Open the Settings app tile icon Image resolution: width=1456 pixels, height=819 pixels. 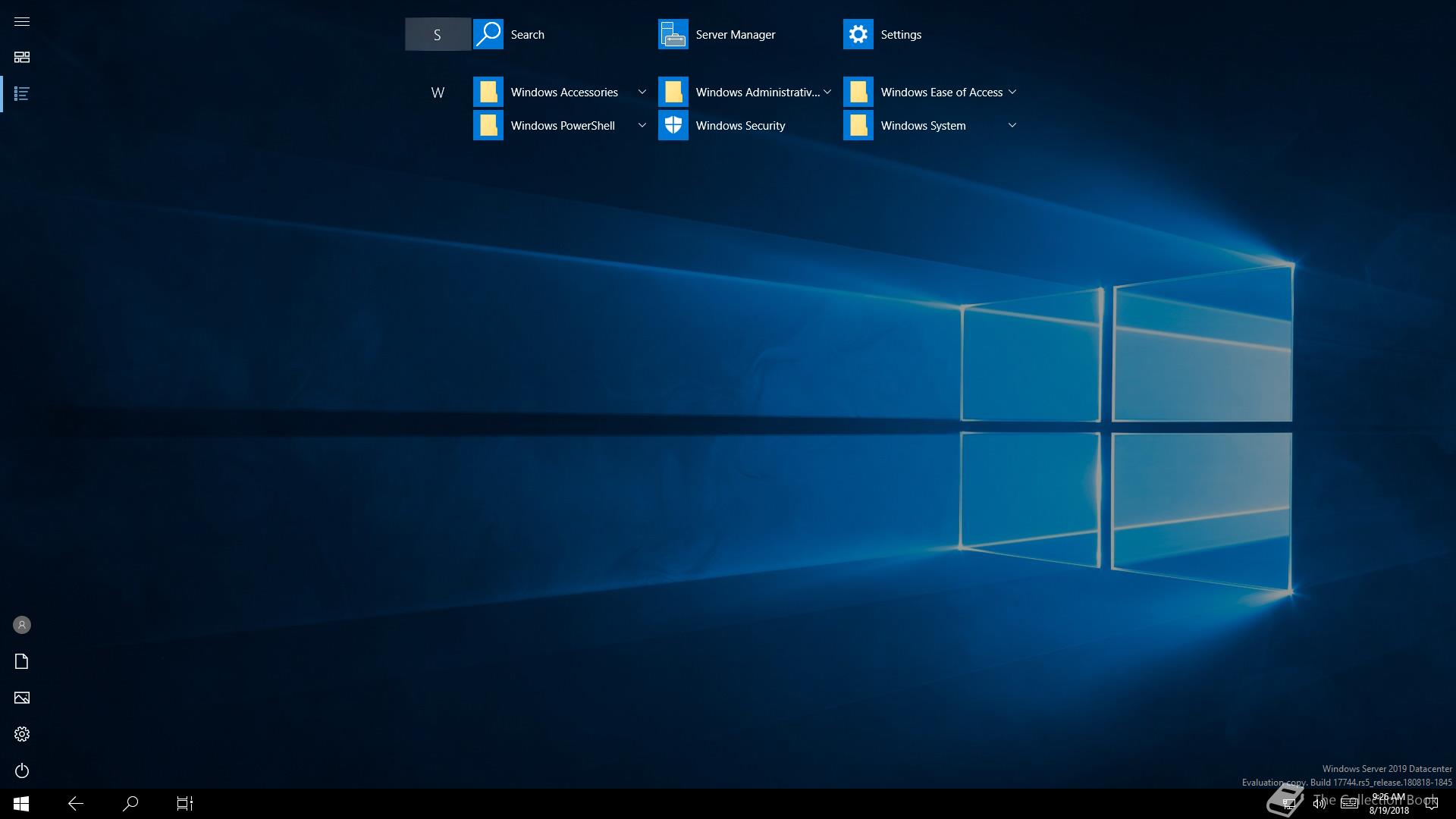click(858, 34)
